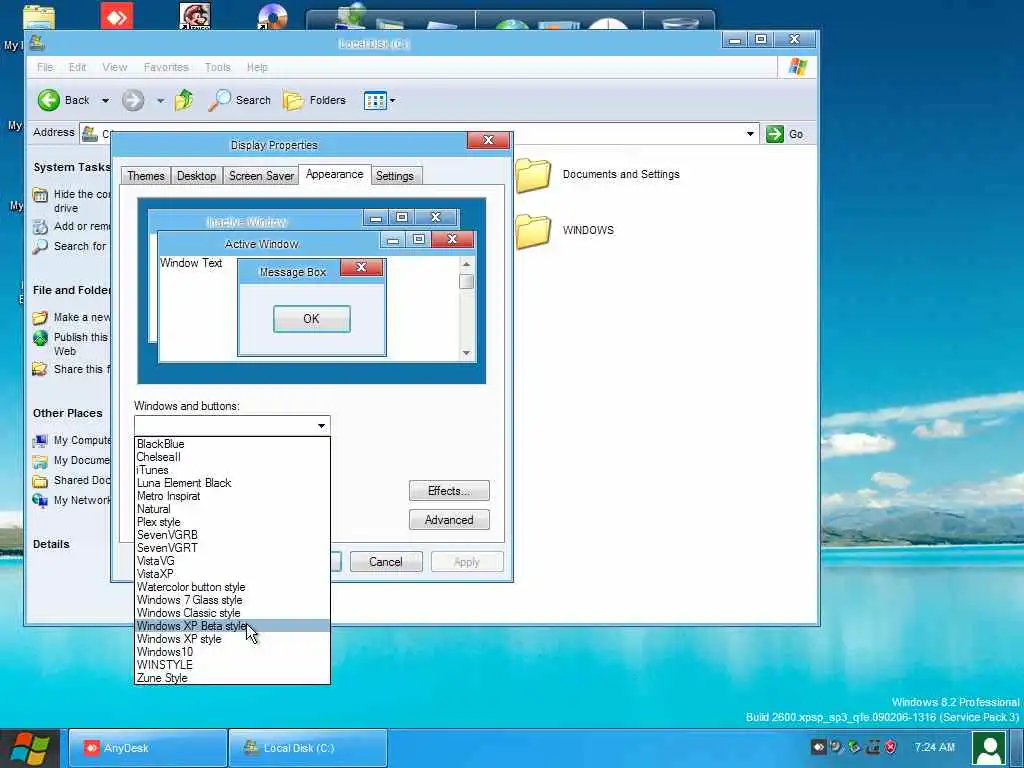This screenshot has height=768, width=1024.
Task: Select Windows XP Beta style
Action: [x=232, y=626]
